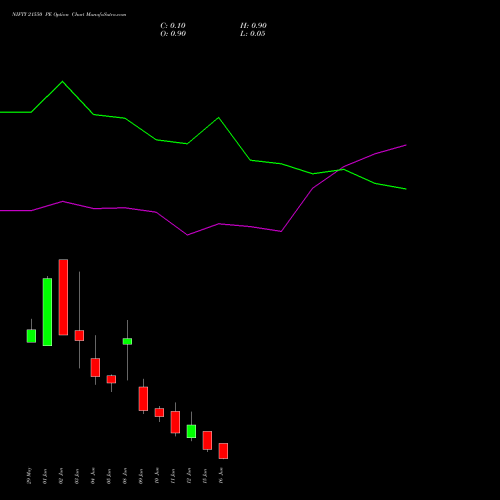Click the tall green candle above 01 Jun
500x500 pixels.
47,312
